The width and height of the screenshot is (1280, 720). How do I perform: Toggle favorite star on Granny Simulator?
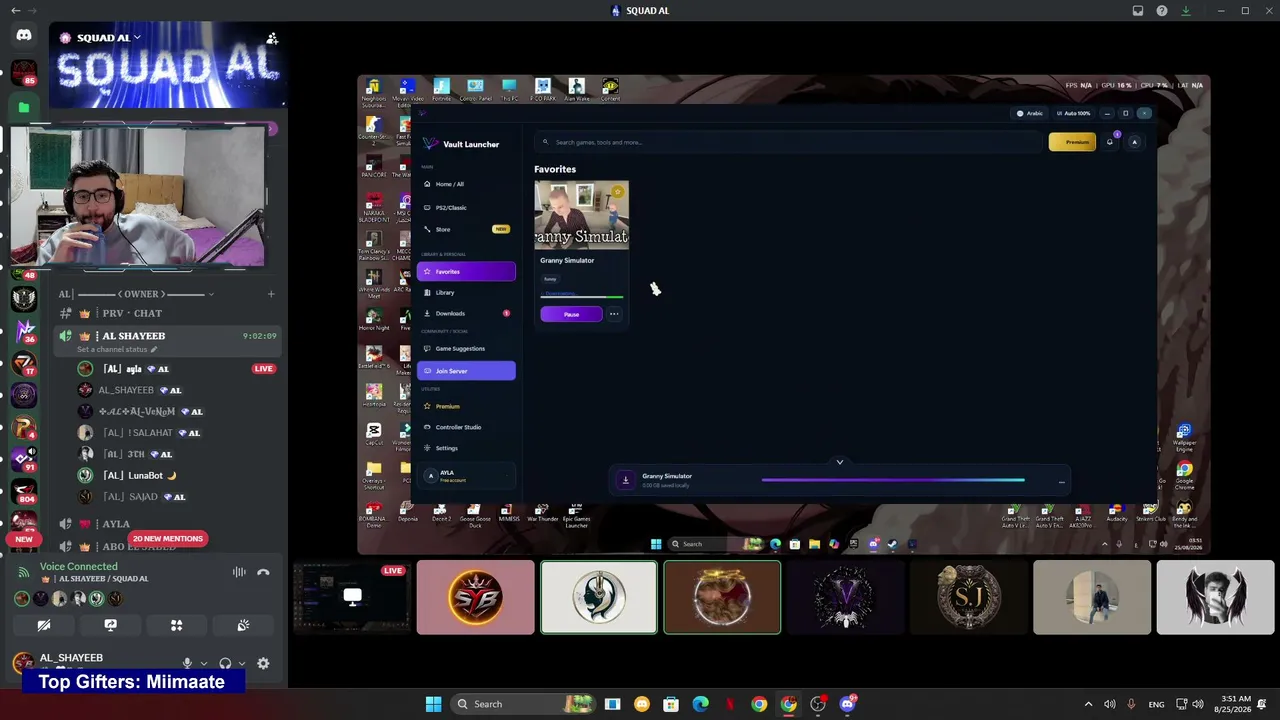pos(617,191)
